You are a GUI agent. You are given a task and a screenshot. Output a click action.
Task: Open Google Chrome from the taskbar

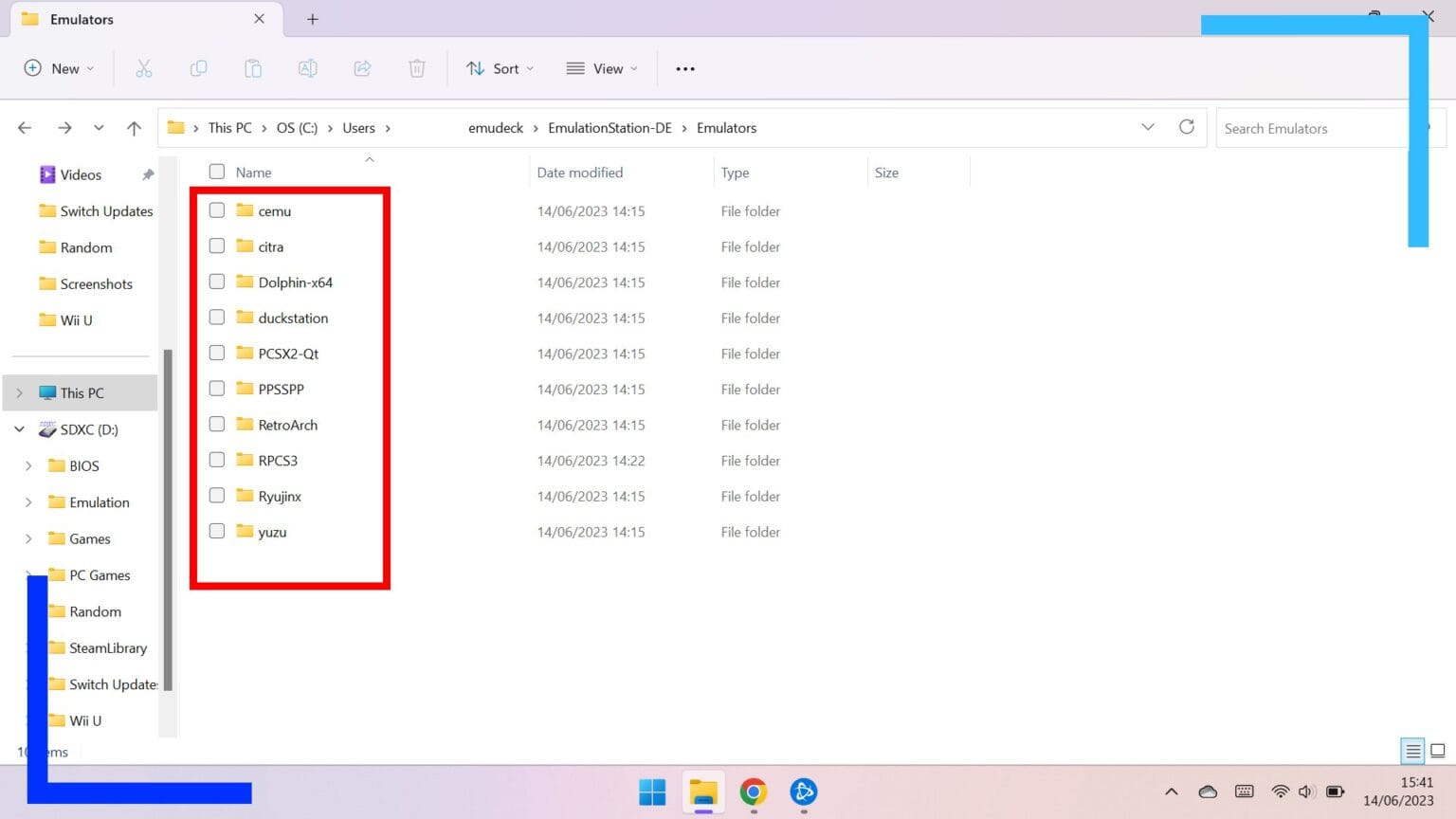click(x=754, y=792)
